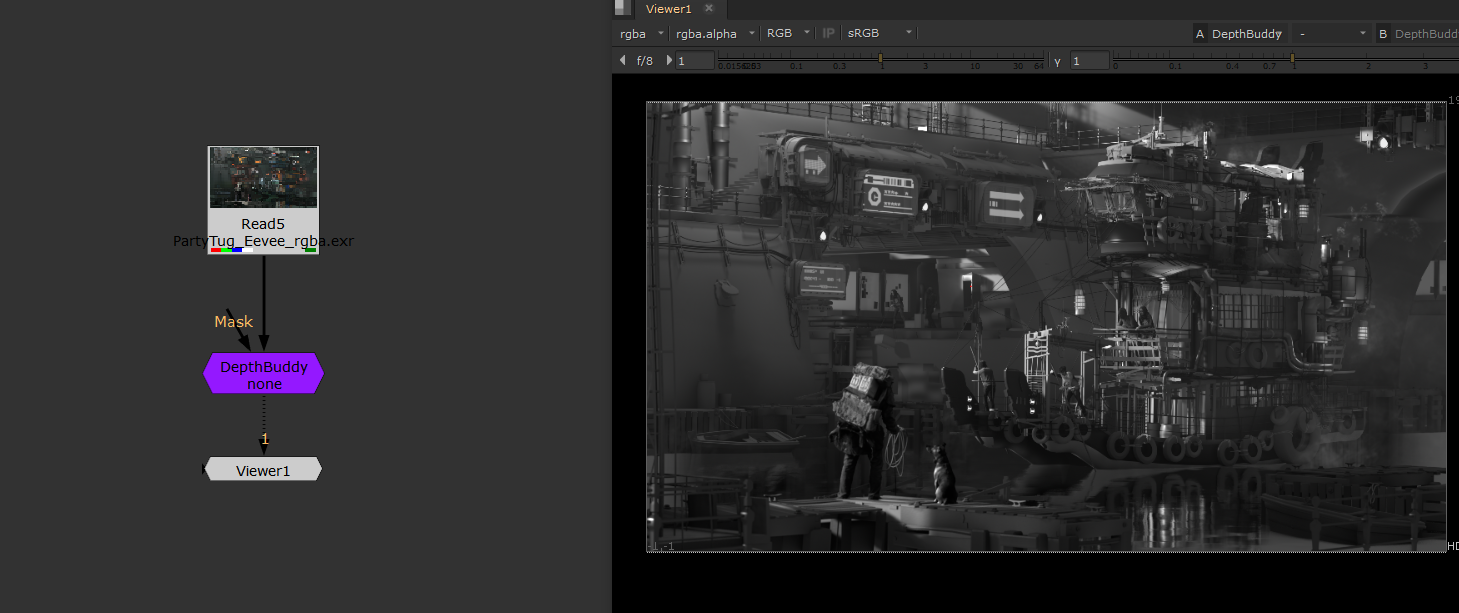Select the Viewer1 node in the node graph
This screenshot has width=1459, height=613.
(x=263, y=469)
